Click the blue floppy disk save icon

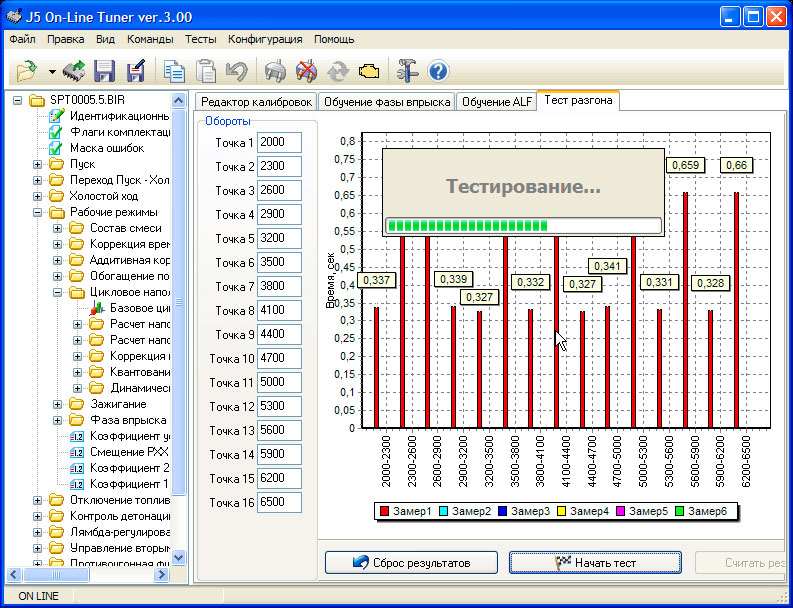(x=105, y=71)
